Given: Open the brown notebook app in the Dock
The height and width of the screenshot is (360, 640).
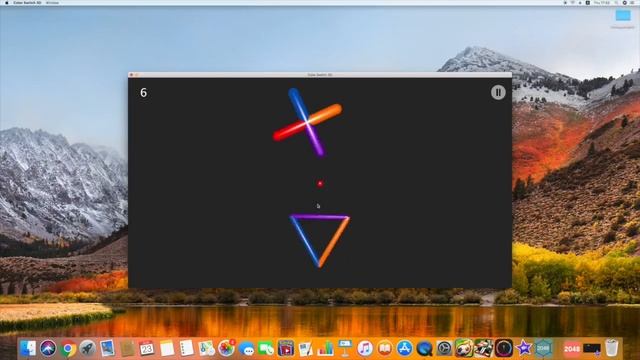Looking at the screenshot, I should click(127, 349).
